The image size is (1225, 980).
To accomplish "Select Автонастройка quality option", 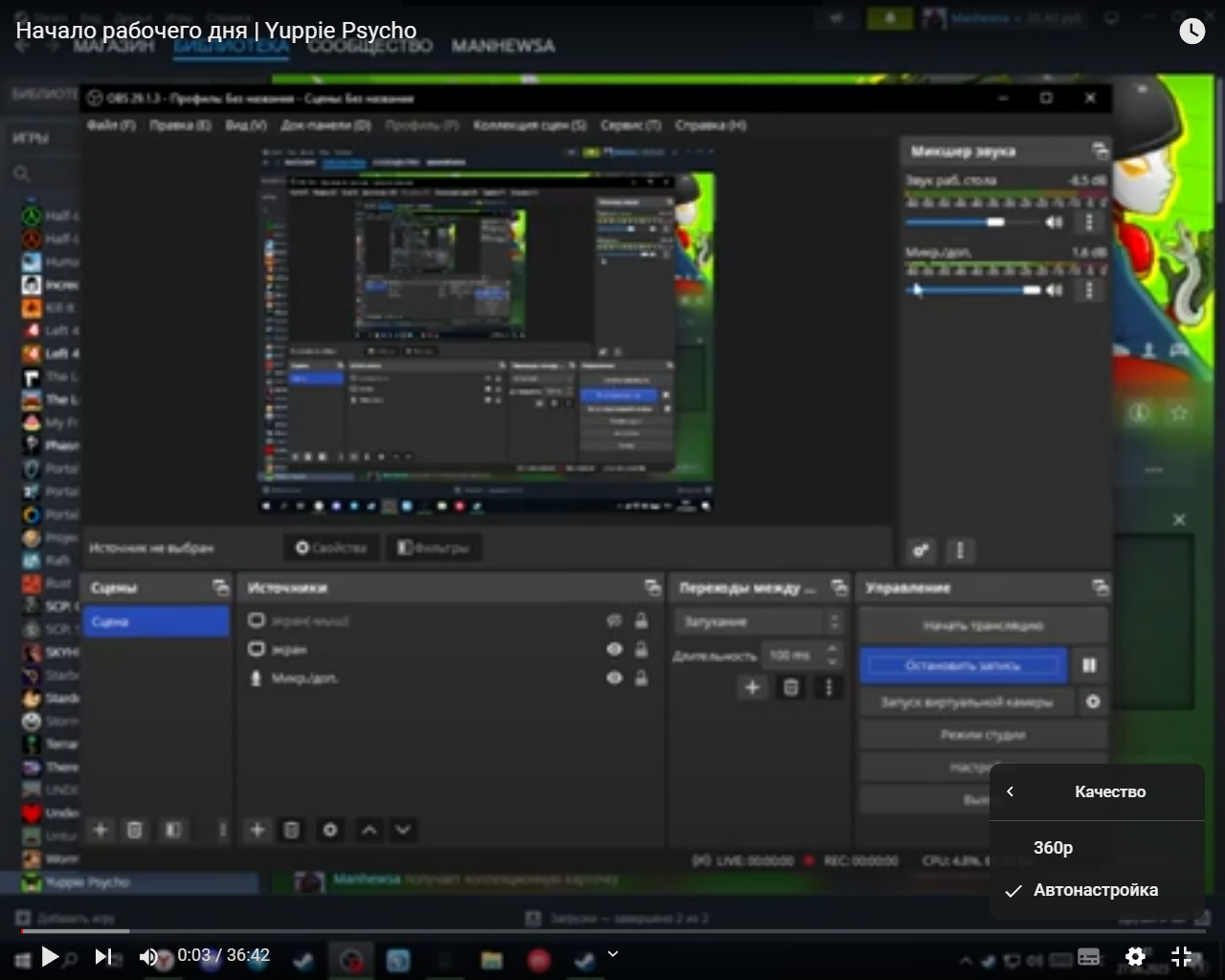I will coord(1097,890).
